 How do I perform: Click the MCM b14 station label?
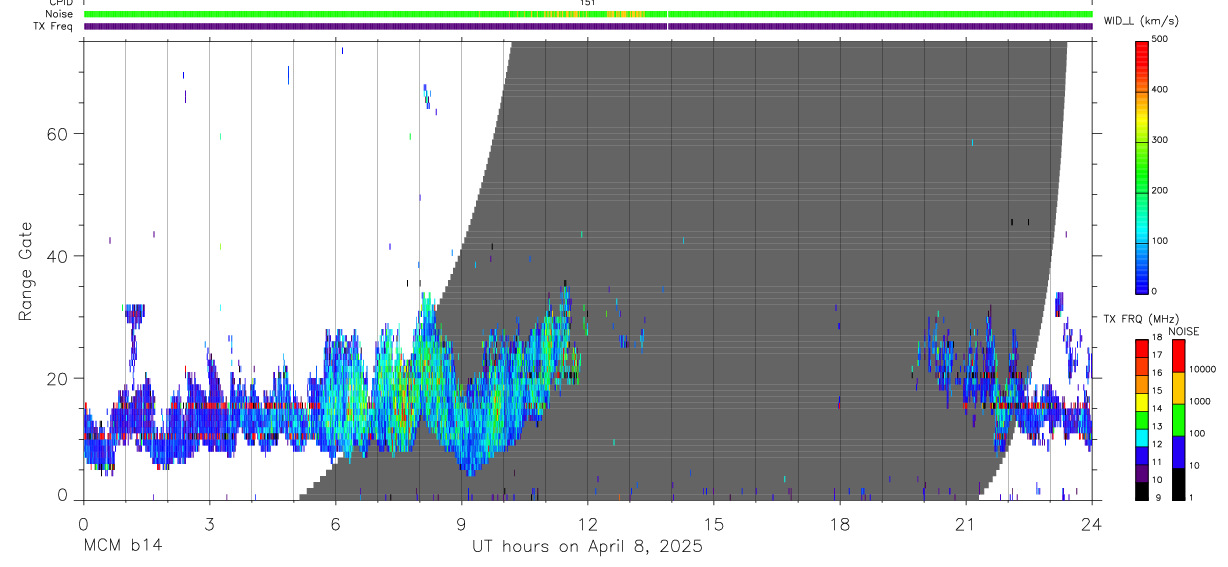click(x=122, y=546)
